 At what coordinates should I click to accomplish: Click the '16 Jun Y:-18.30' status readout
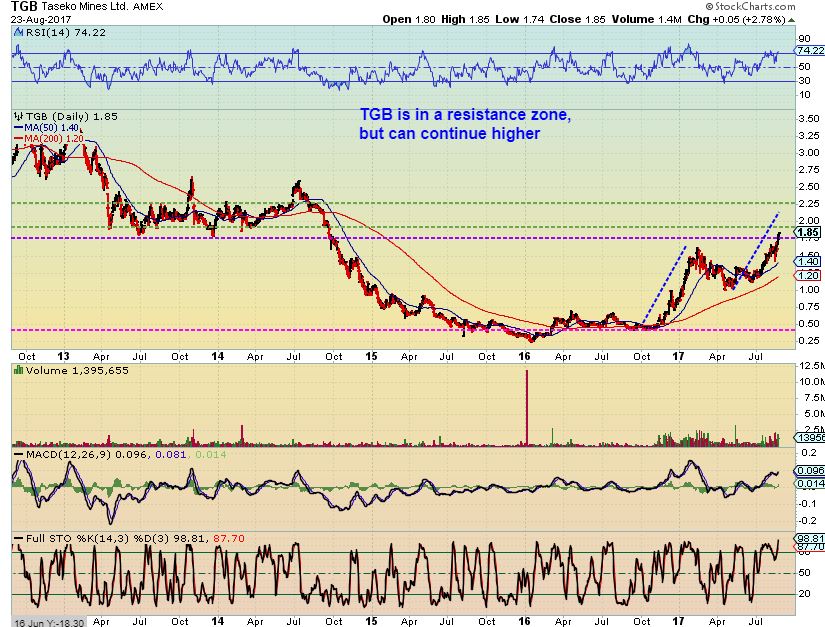(x=48, y=623)
